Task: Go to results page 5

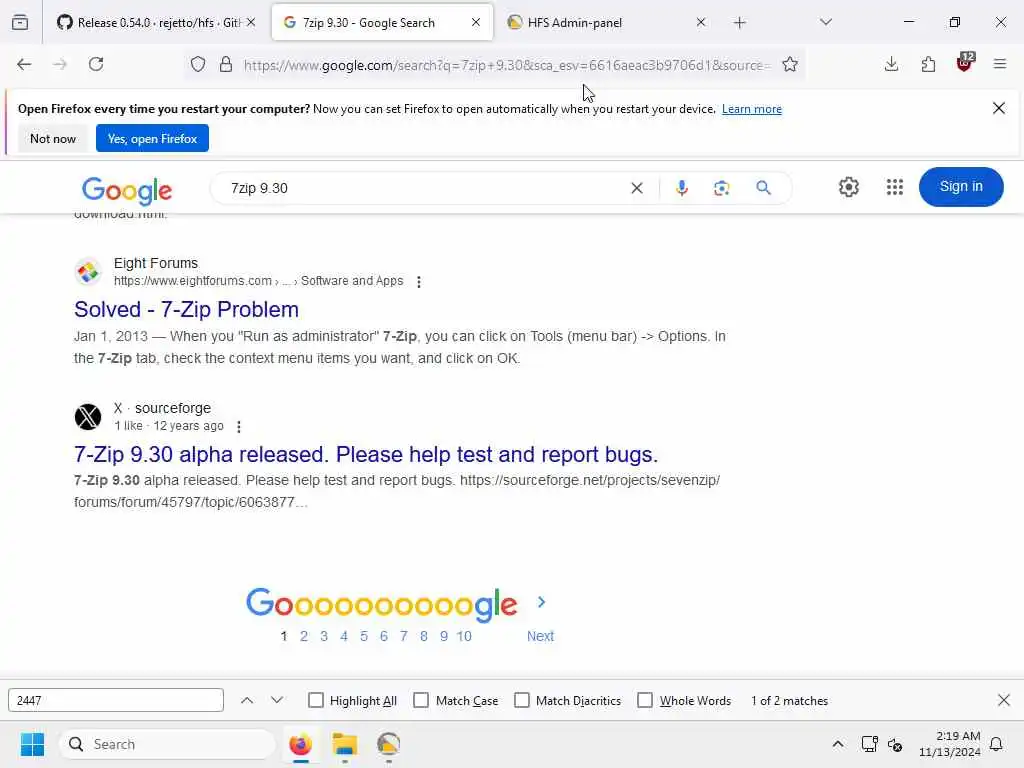Action: point(364,636)
